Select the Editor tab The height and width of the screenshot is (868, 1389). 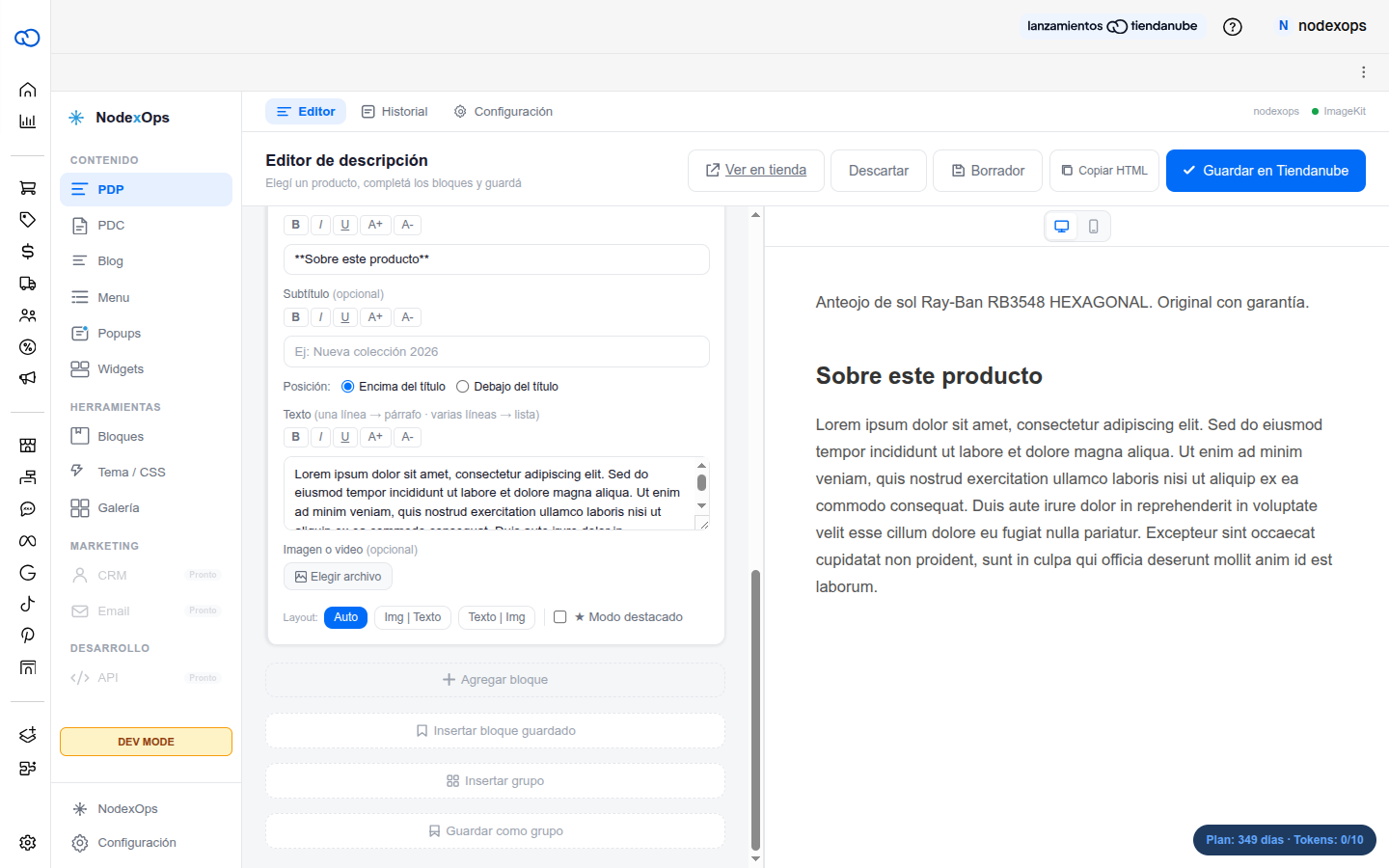pyautogui.click(x=306, y=112)
